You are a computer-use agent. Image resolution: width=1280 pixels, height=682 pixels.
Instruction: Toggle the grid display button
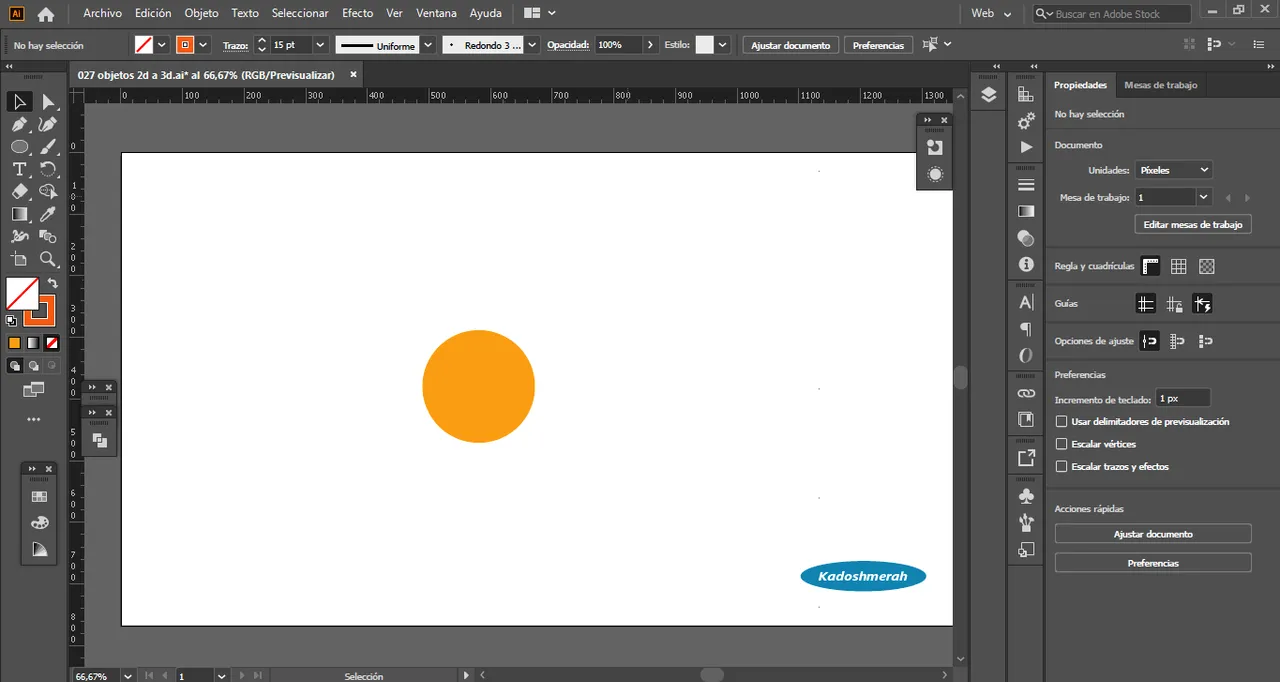pyautogui.click(x=1179, y=266)
